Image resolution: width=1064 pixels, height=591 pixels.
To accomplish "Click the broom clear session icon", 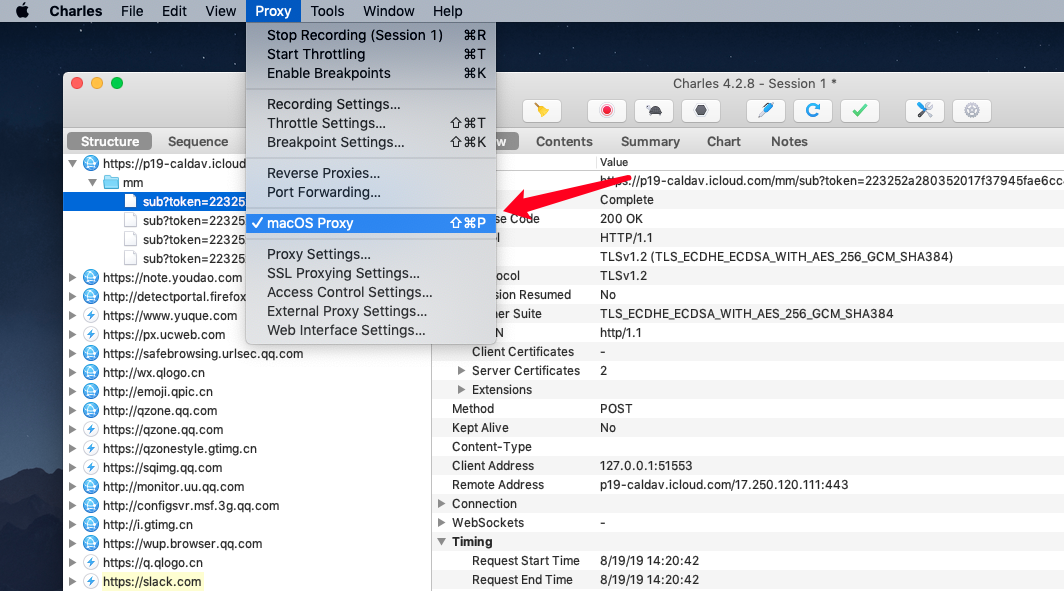I will click(542, 111).
